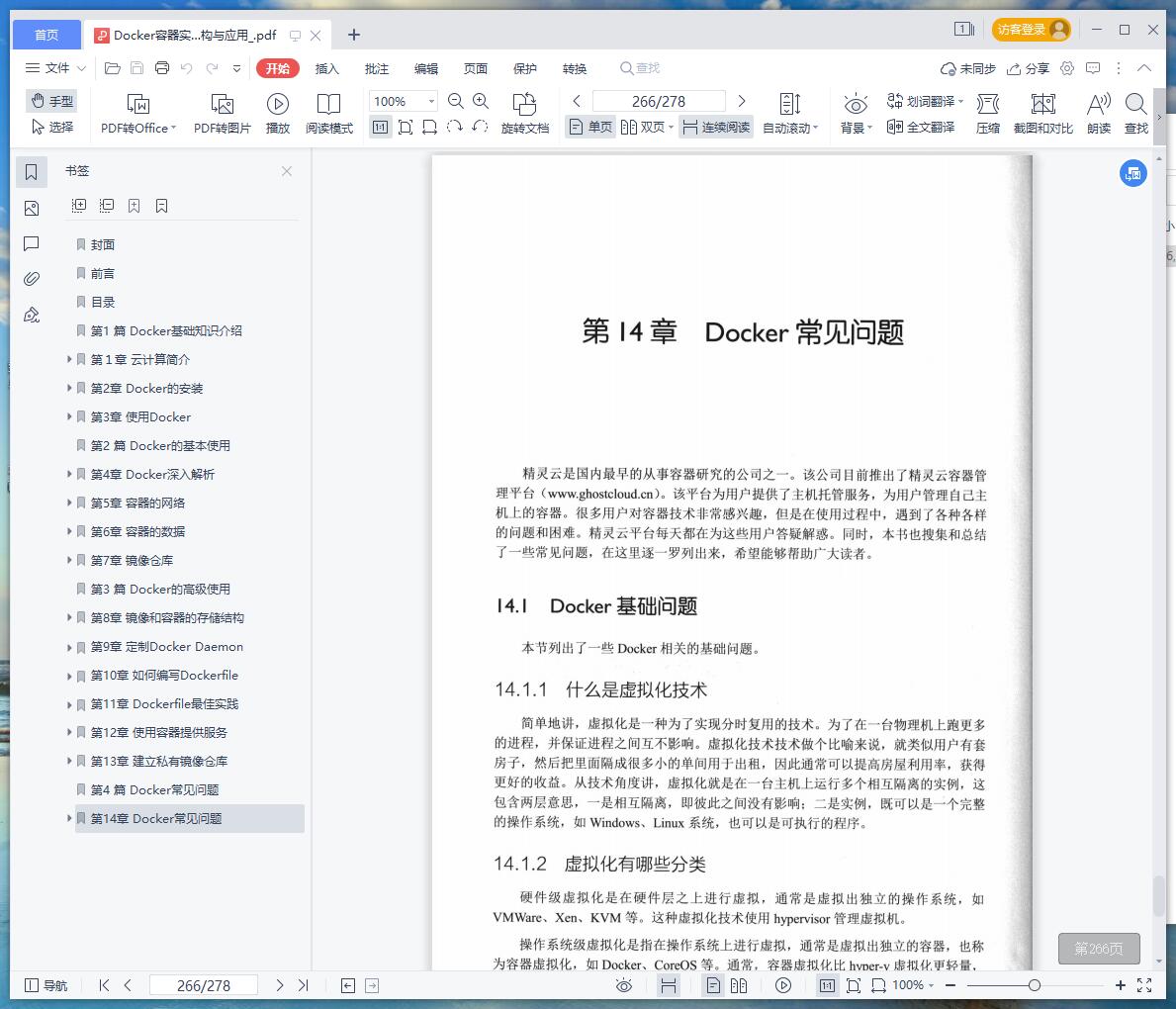Jump to last page in status bar

click(303, 985)
